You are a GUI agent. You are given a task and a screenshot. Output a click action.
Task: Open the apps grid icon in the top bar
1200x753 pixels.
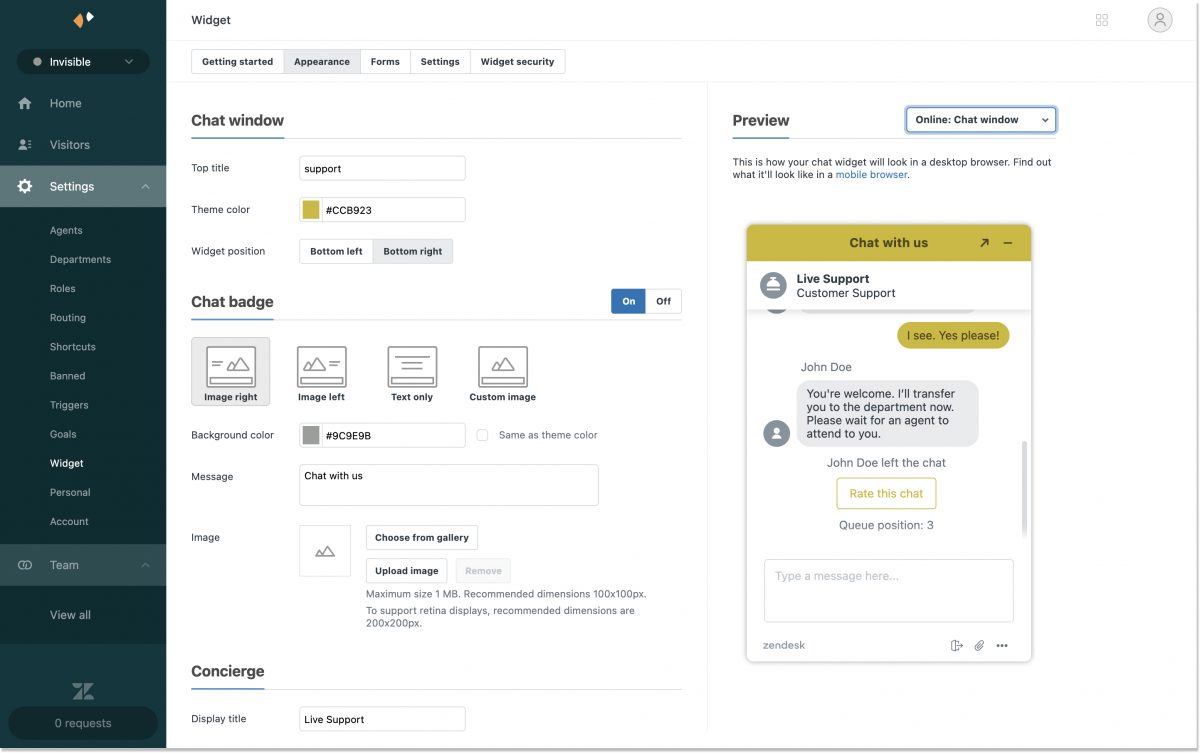[1101, 19]
